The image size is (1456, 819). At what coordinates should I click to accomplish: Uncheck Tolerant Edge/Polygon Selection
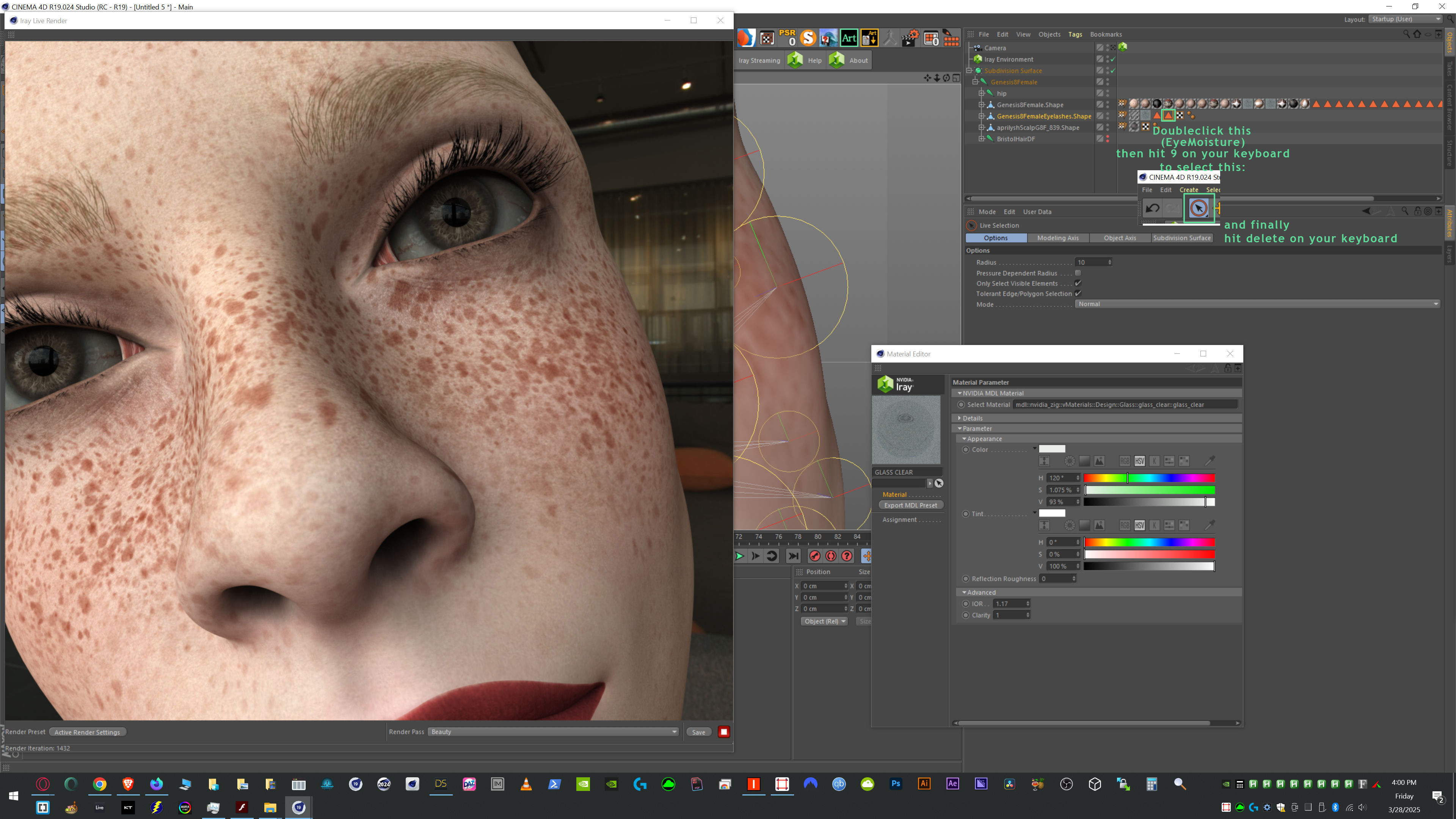(x=1078, y=293)
